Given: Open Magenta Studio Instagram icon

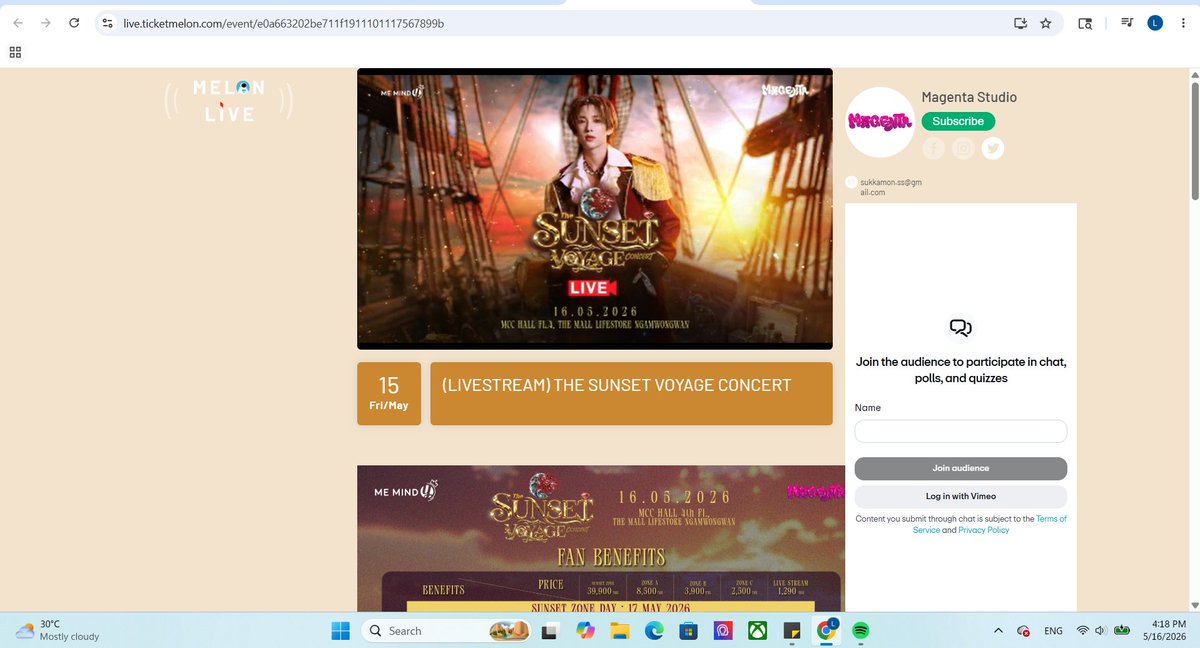Looking at the screenshot, I should 963,149.
